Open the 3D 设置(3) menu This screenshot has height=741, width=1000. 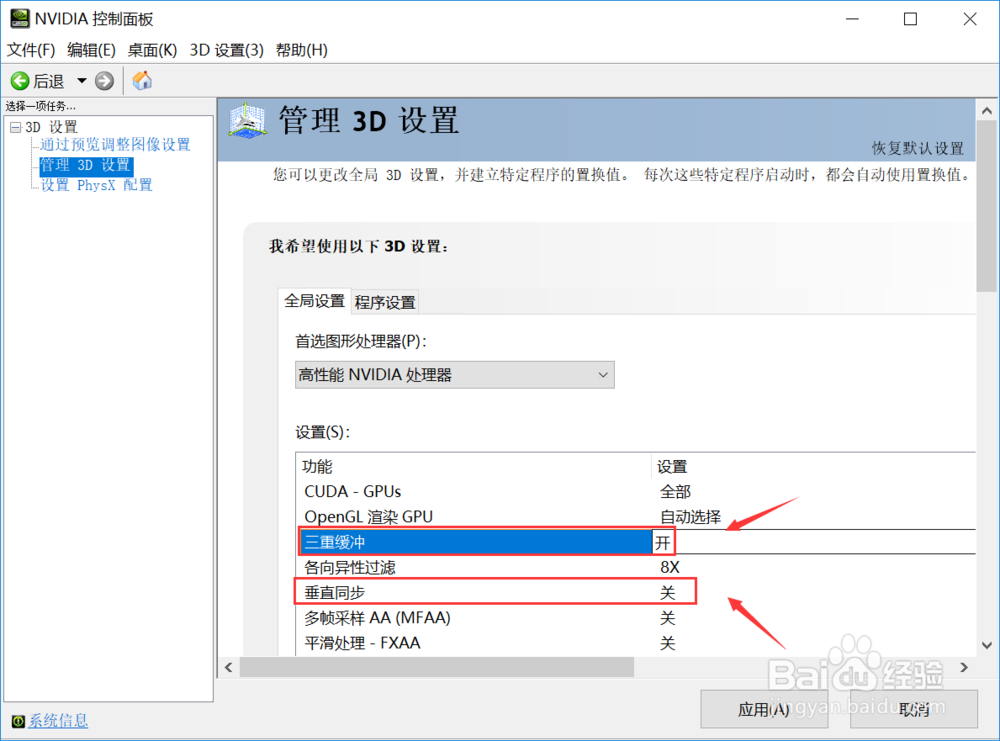point(226,50)
